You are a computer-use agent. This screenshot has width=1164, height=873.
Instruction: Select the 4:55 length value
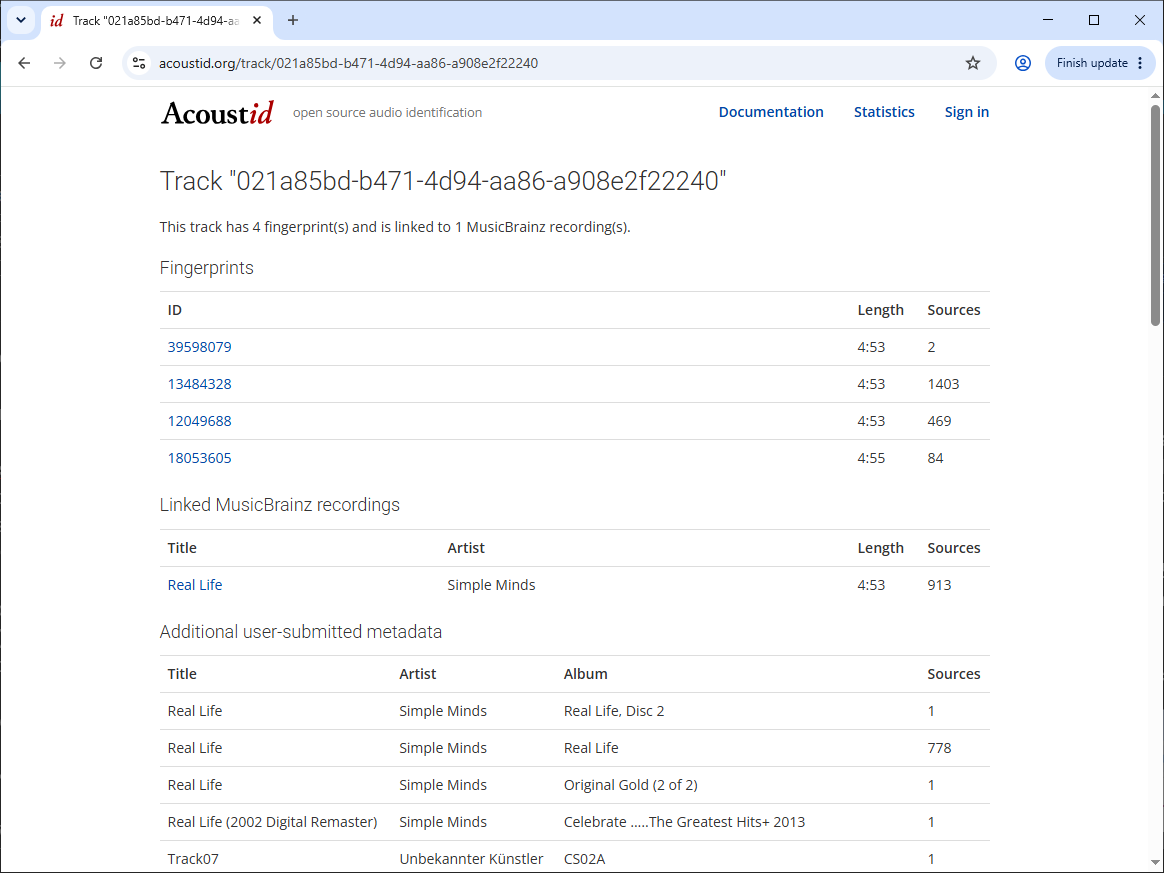[x=871, y=458]
